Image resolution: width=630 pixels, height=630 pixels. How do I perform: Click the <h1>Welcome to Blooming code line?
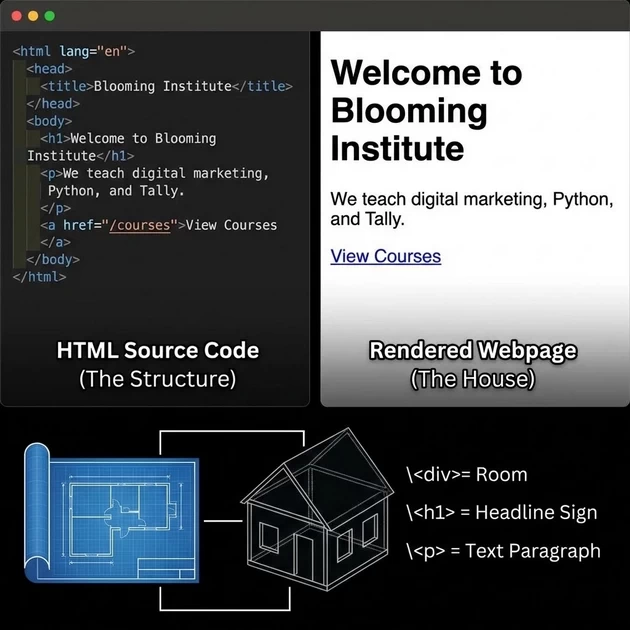[128, 139]
